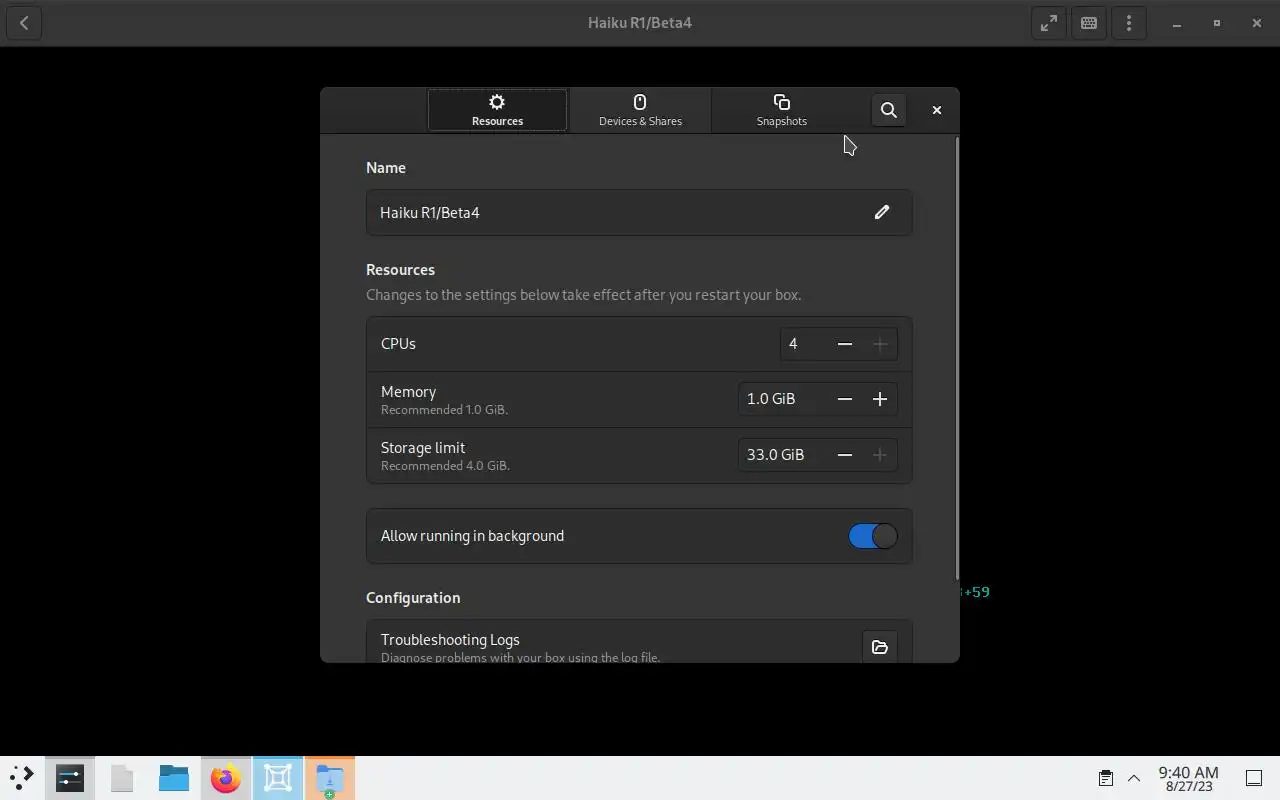This screenshot has width=1280, height=800.
Task: Decrease the CPUs count
Action: pyautogui.click(x=845, y=344)
